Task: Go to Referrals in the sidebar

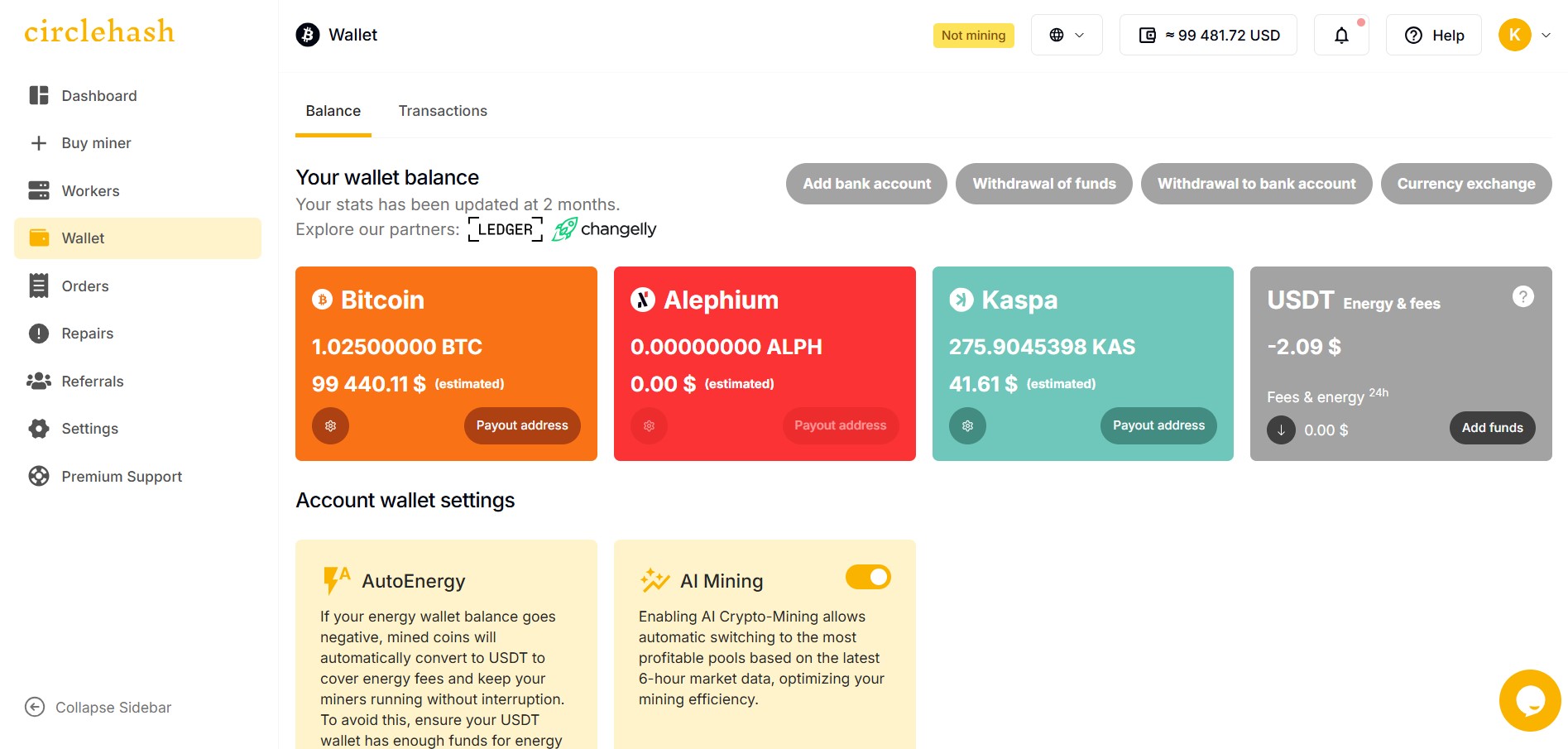Action: click(92, 382)
